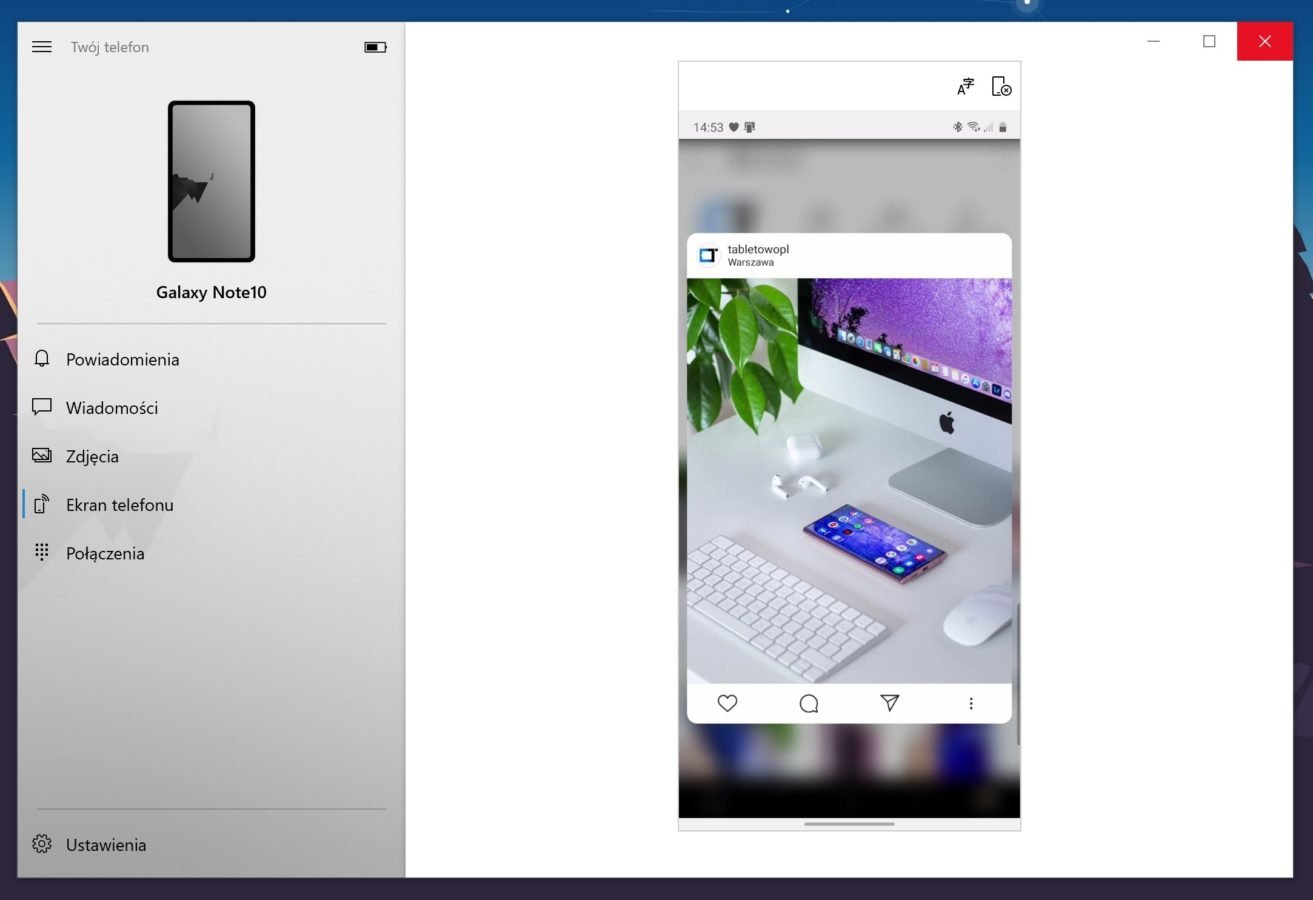Open the hamburger menu in Twój telefon
This screenshot has height=900, width=1313.
point(41,47)
